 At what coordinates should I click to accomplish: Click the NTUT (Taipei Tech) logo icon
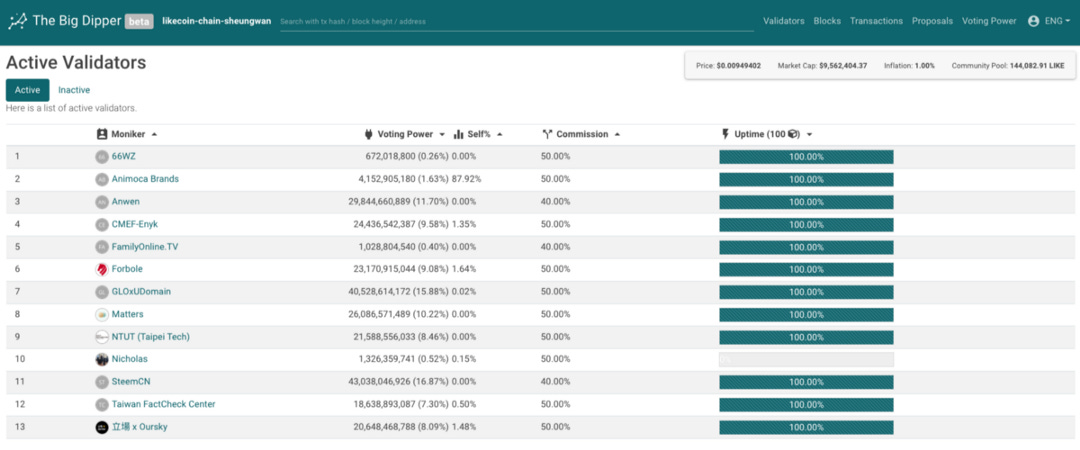(x=102, y=337)
